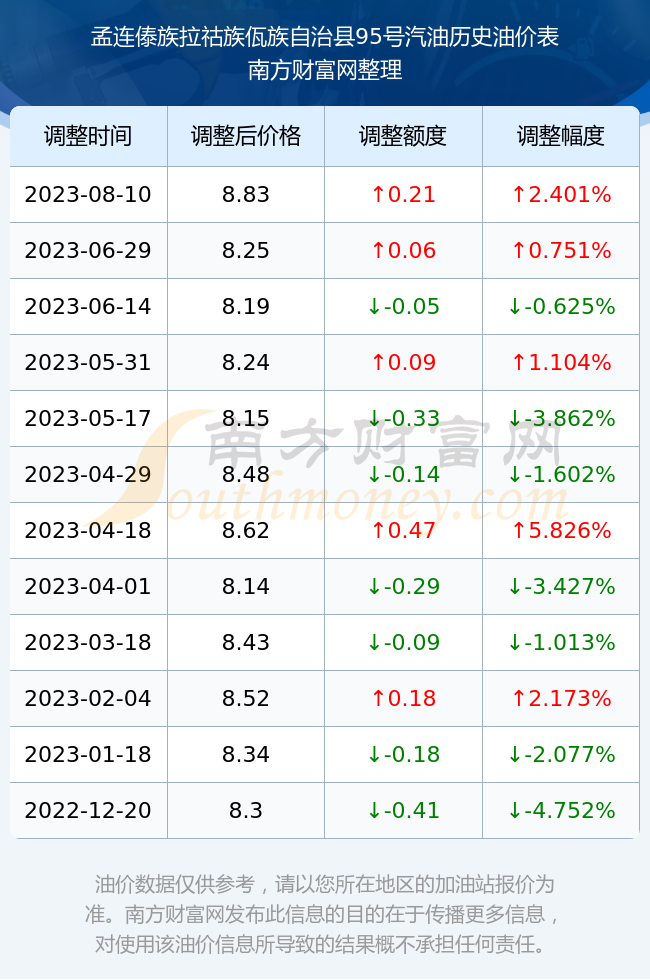Click the ↑5.826% percentage cell

coord(561,530)
